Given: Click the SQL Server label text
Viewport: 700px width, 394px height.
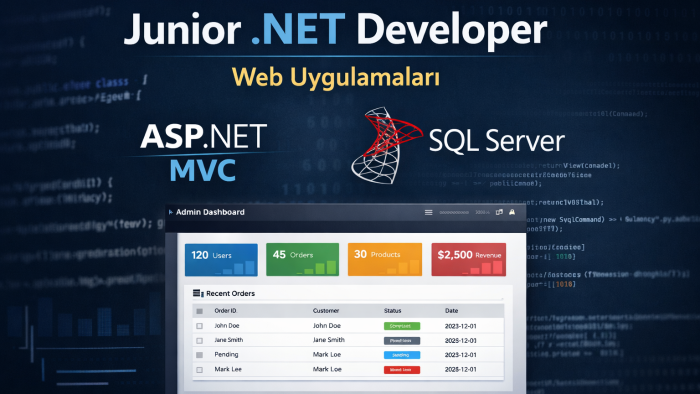Looking at the screenshot, I should tap(497, 141).
